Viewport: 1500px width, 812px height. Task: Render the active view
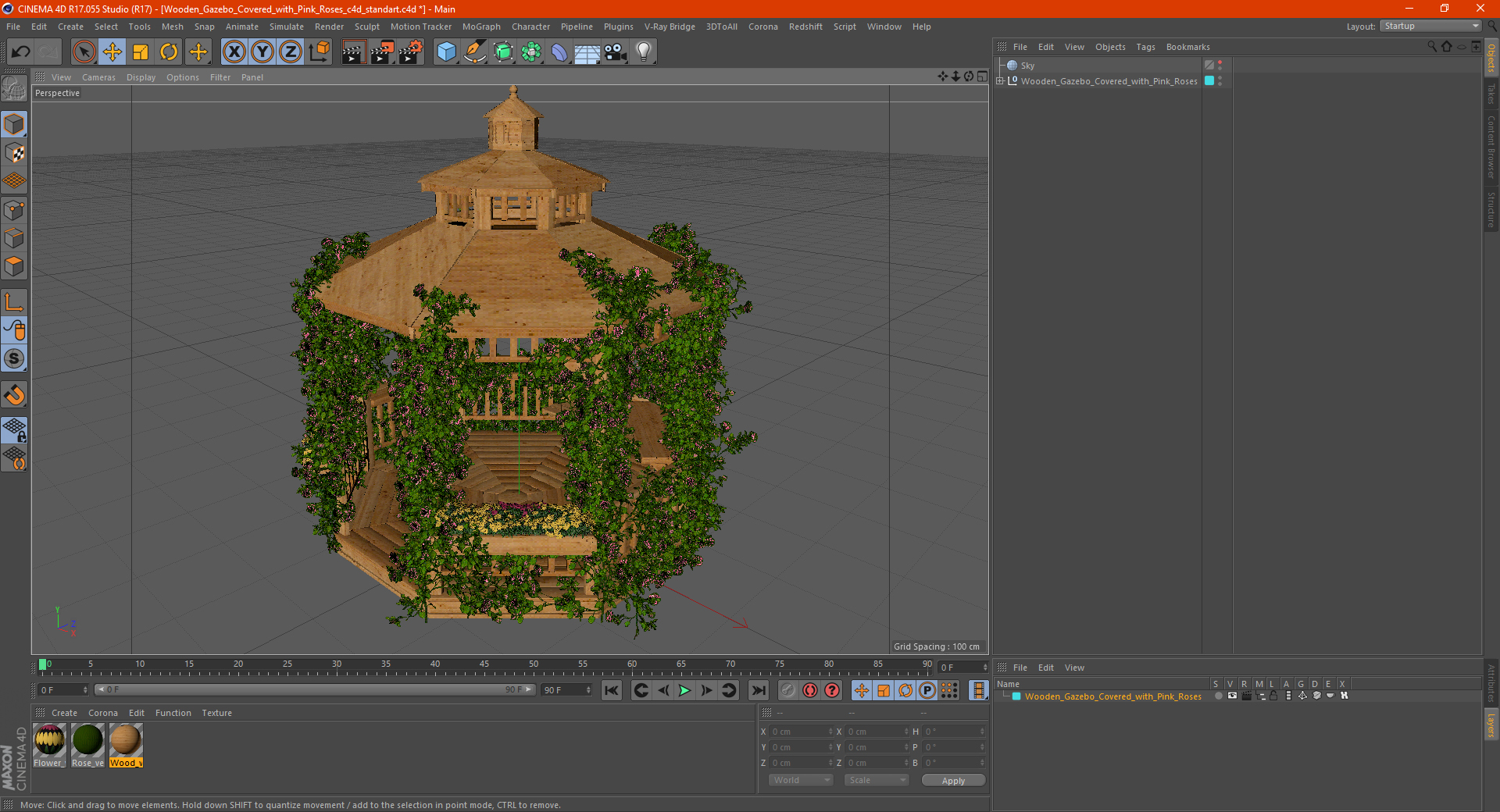tap(353, 52)
